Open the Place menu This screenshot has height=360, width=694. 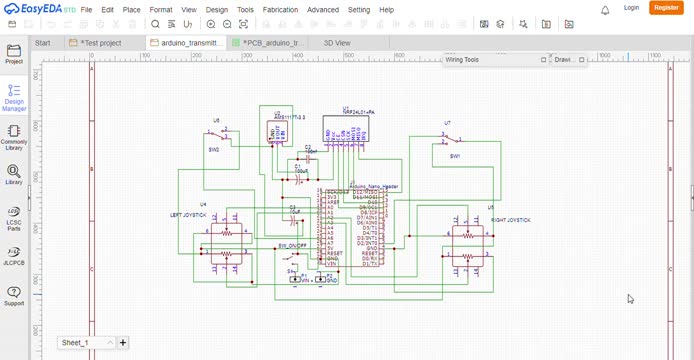click(131, 10)
